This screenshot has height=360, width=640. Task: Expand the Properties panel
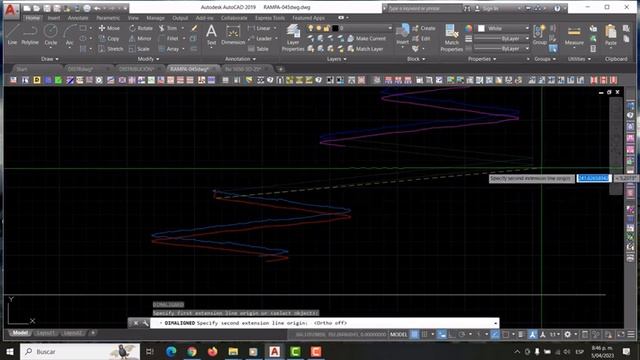[482, 59]
